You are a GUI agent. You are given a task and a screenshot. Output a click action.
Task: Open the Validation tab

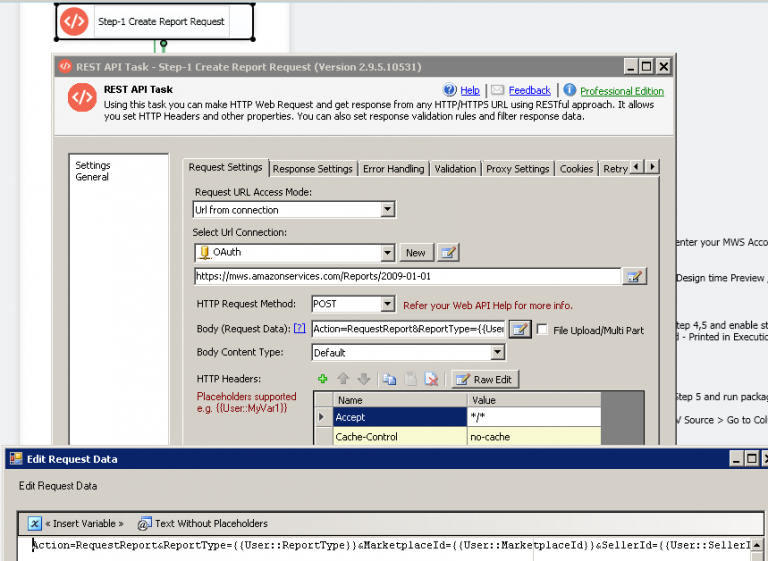[455, 169]
